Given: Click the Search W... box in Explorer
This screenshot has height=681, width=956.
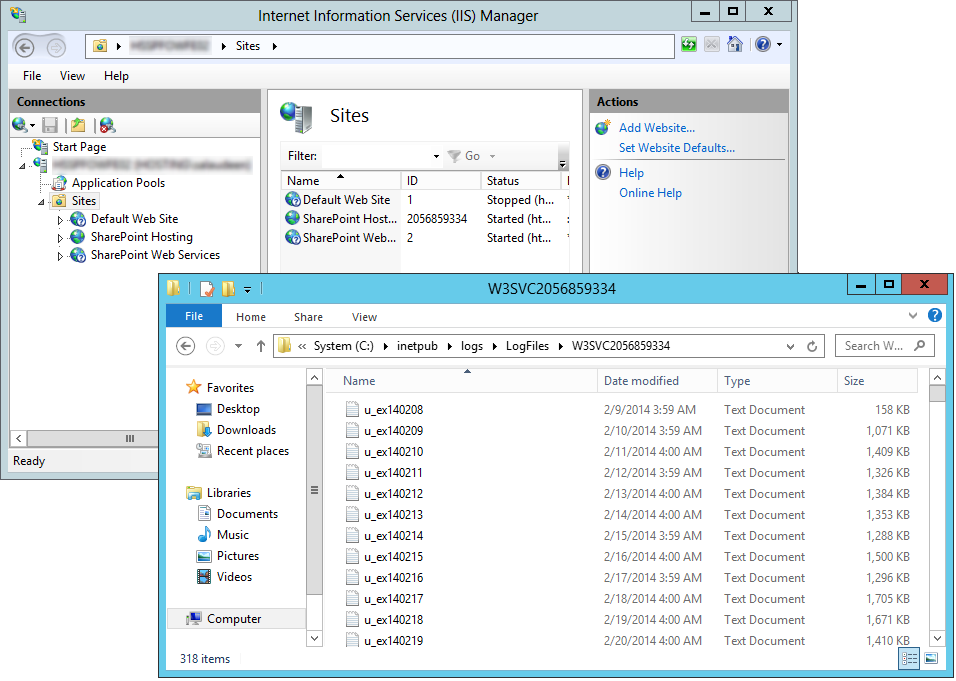Looking at the screenshot, I should pyautogui.click(x=885, y=346).
